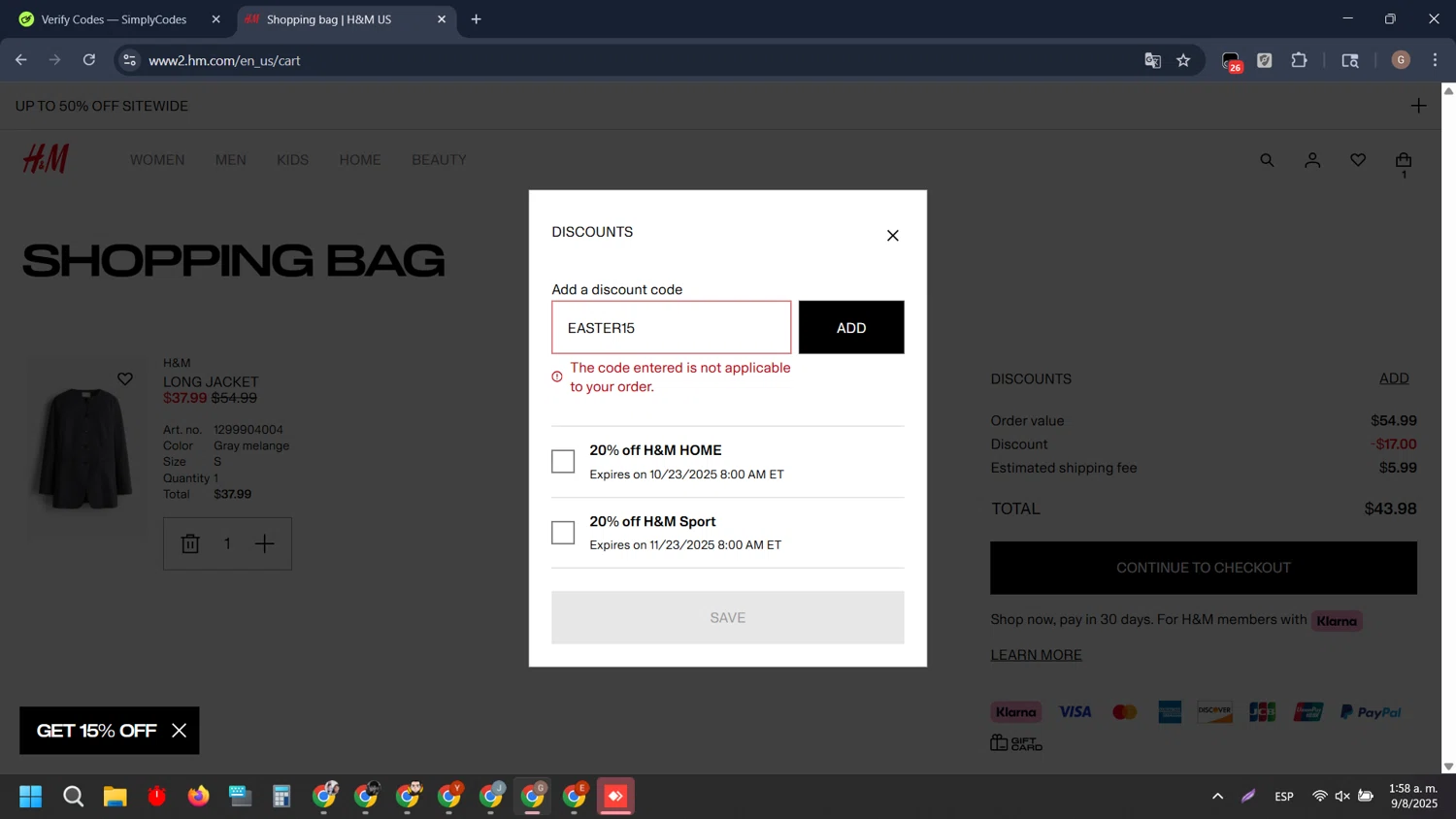Viewport: 1456px width, 819px height.
Task: Go back with browser back arrow
Action: (x=21, y=60)
